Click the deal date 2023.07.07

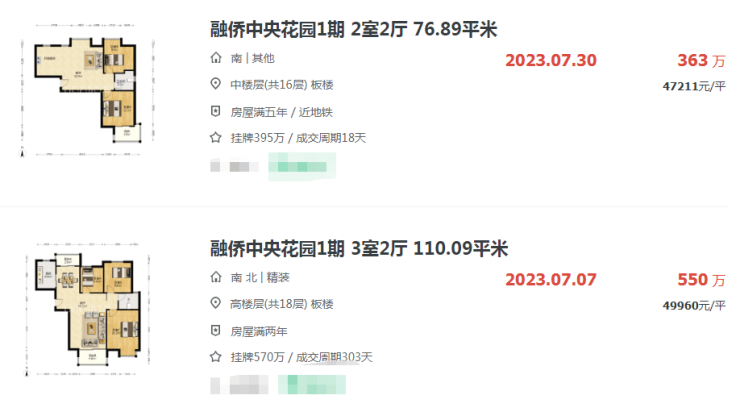[x=552, y=278]
